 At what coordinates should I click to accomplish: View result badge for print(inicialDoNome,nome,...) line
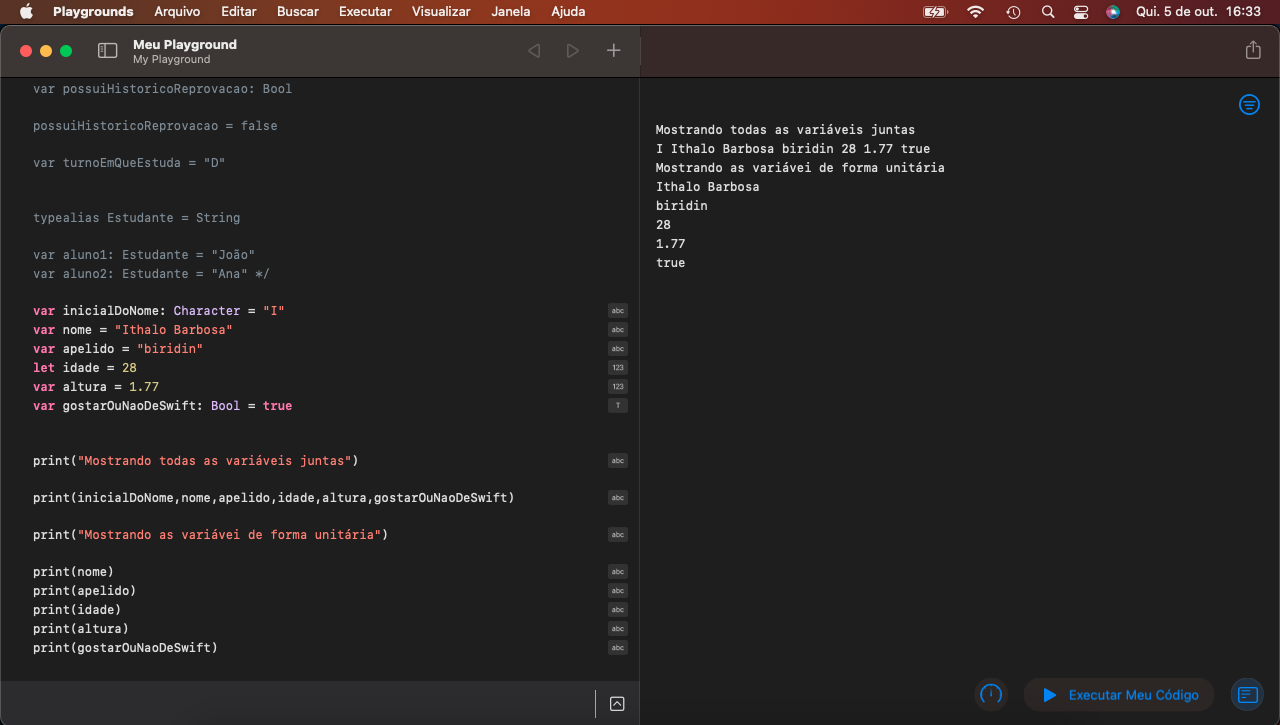click(x=618, y=498)
